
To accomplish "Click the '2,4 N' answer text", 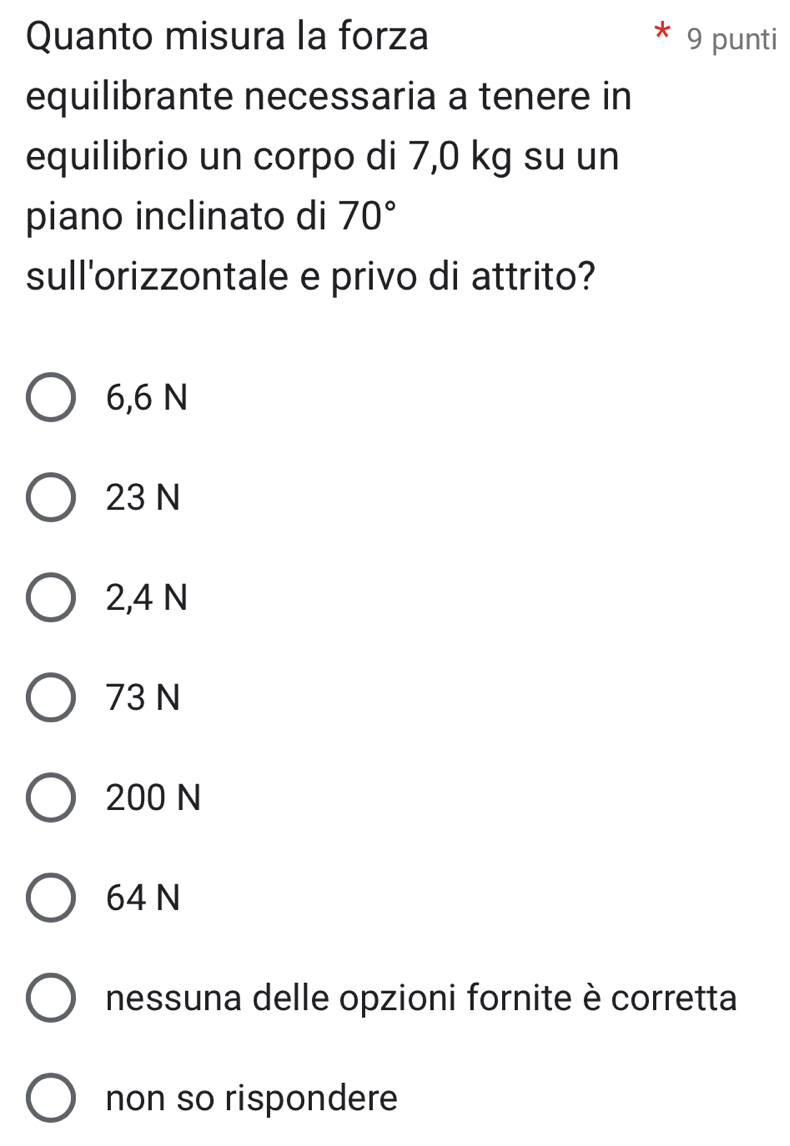I will [x=147, y=599].
